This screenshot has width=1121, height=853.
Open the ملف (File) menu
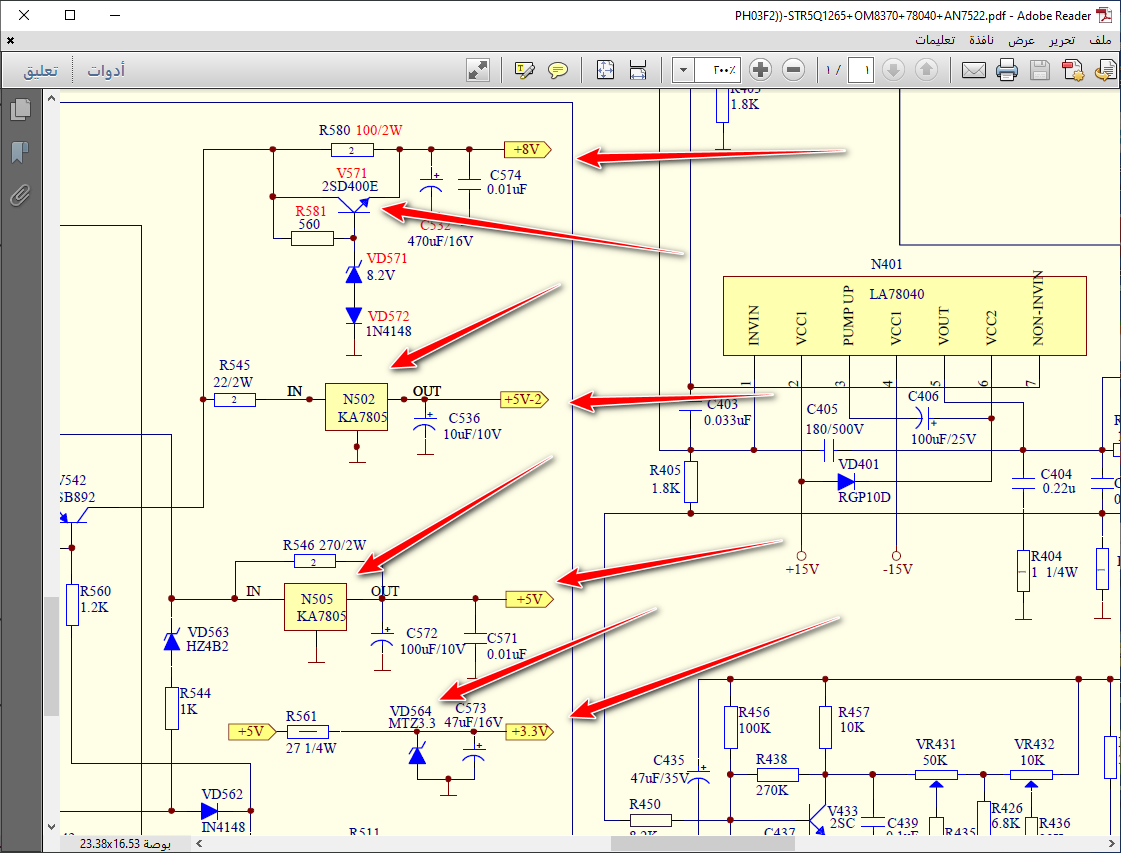1100,40
